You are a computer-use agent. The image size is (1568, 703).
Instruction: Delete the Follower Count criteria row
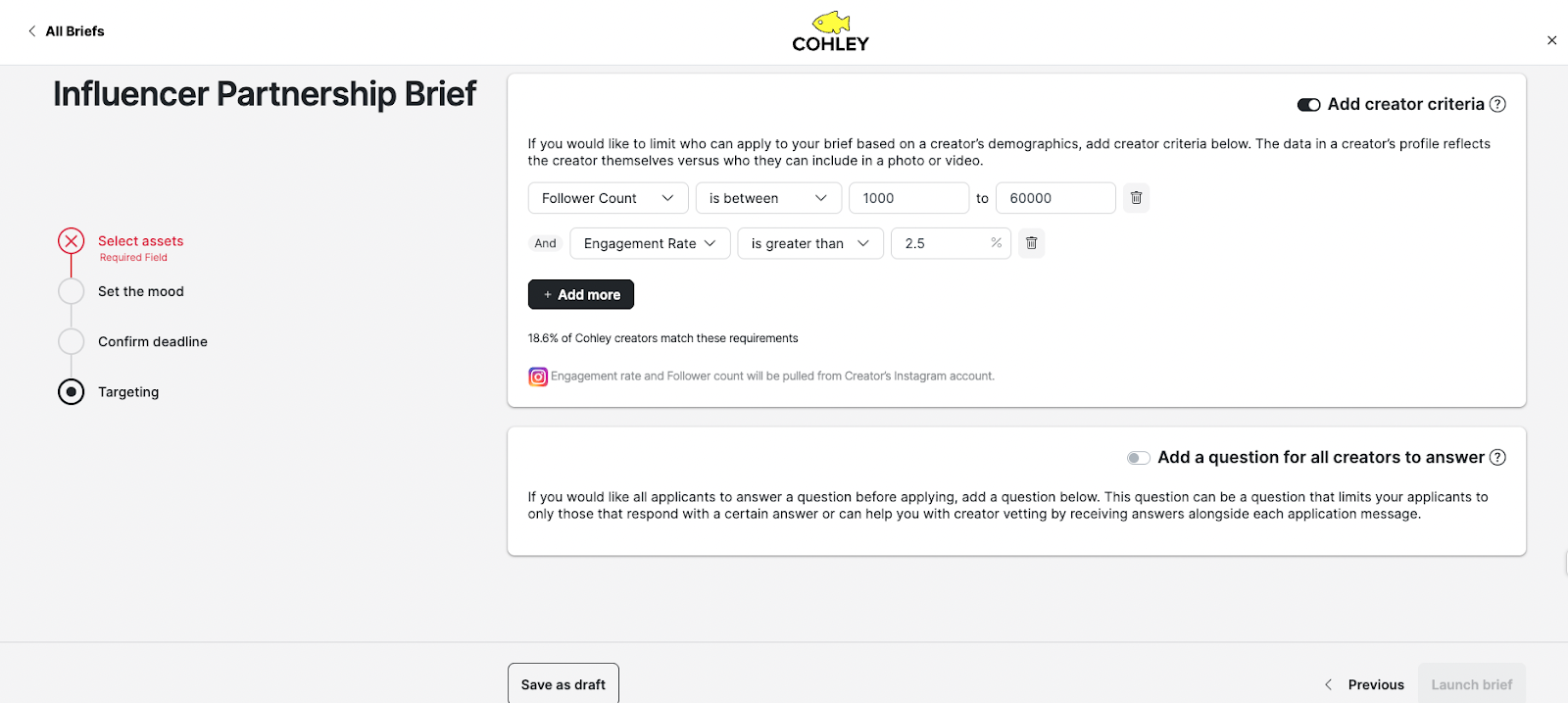[x=1136, y=198]
